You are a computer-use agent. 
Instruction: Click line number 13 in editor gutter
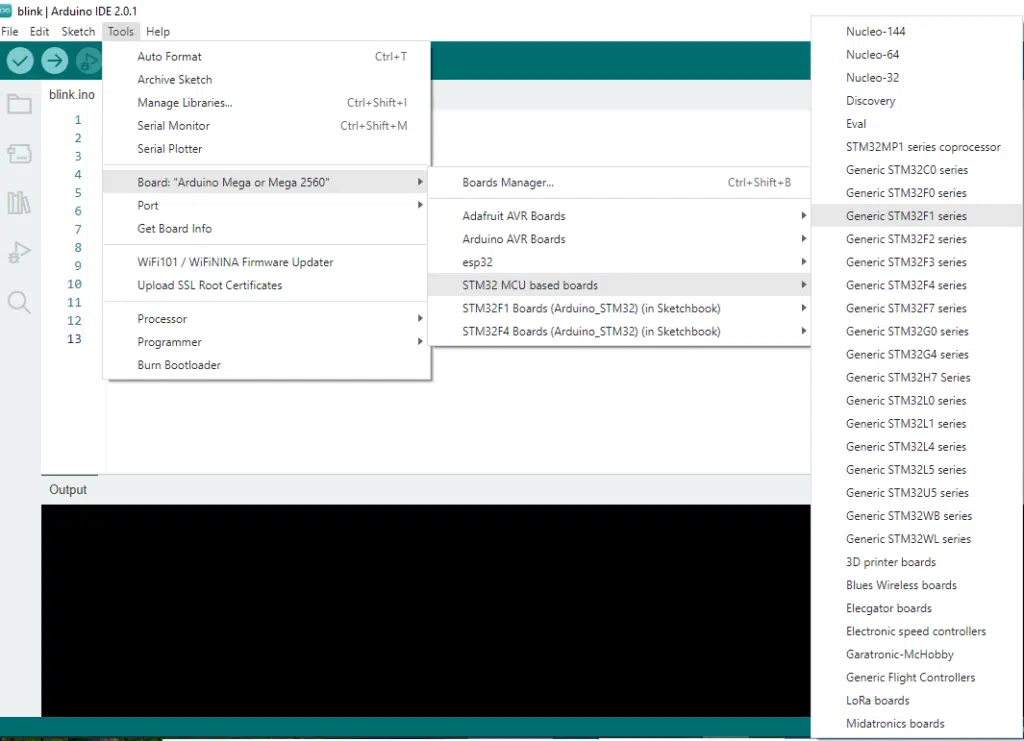[74, 339]
